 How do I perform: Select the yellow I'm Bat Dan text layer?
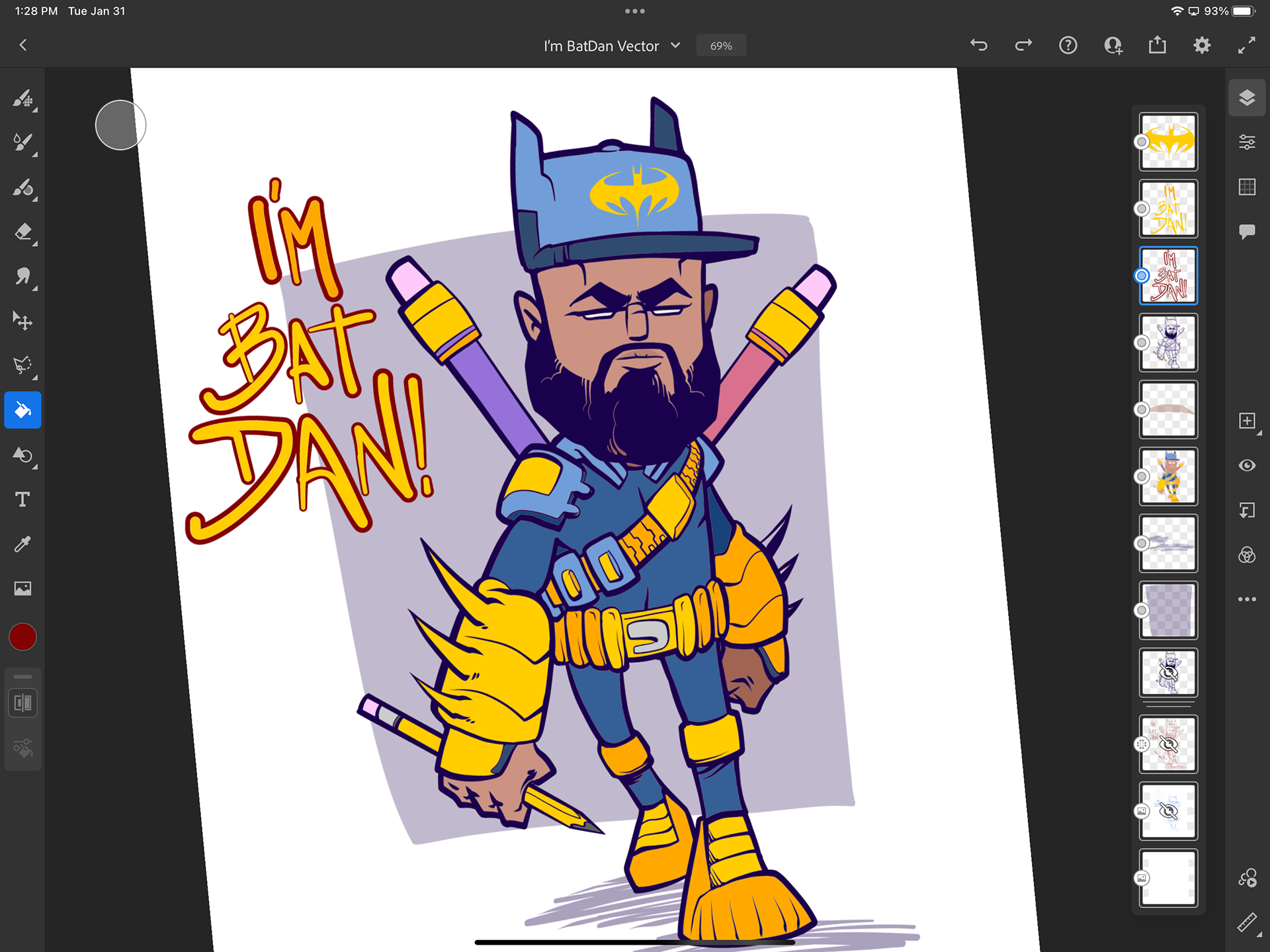[1169, 209]
